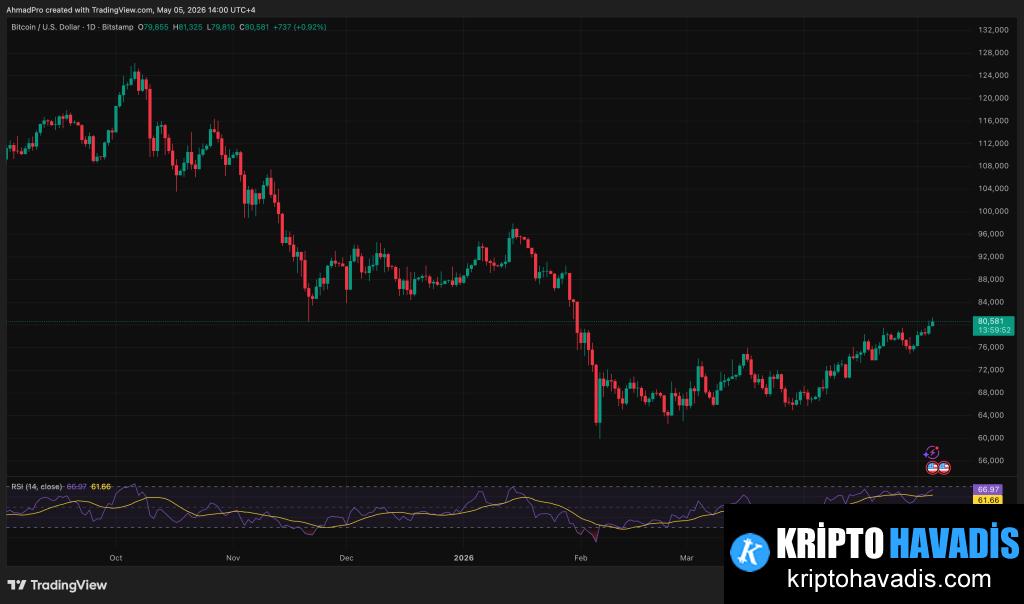Click 124,000 on the price scale
This screenshot has width=1024, height=604.
coord(993,76)
